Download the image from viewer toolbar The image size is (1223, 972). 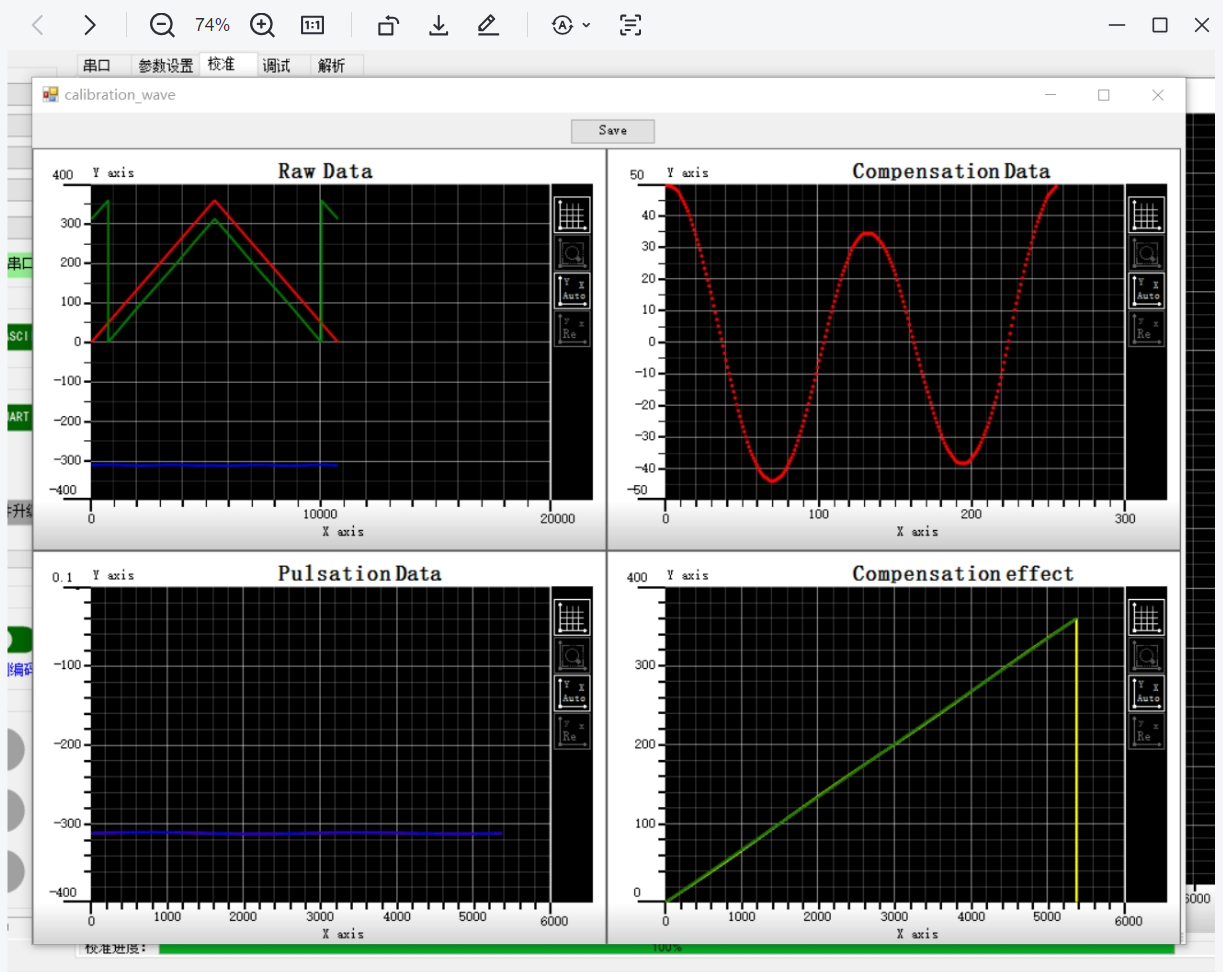pyautogui.click(x=438, y=25)
